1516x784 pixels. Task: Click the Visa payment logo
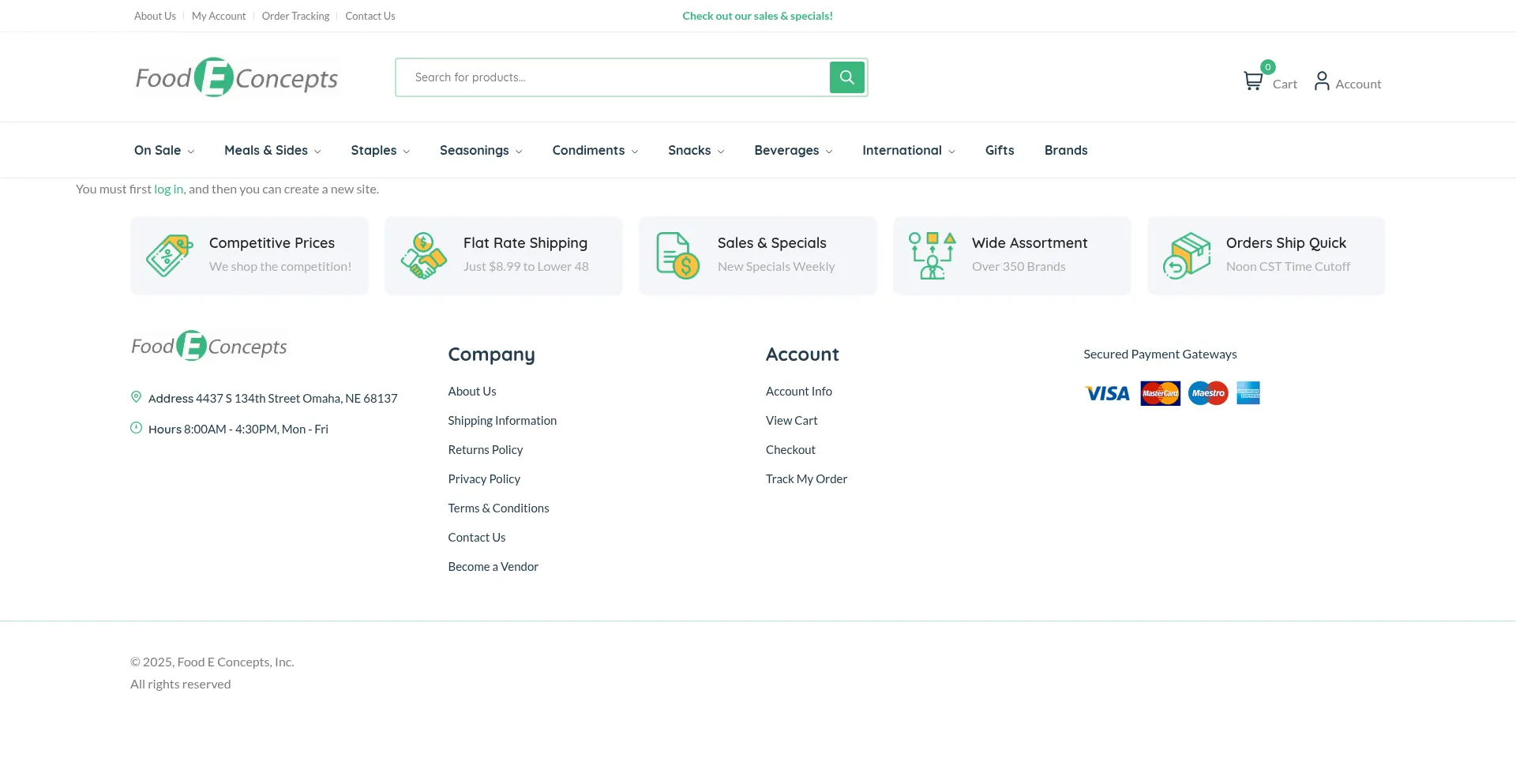[x=1107, y=393]
